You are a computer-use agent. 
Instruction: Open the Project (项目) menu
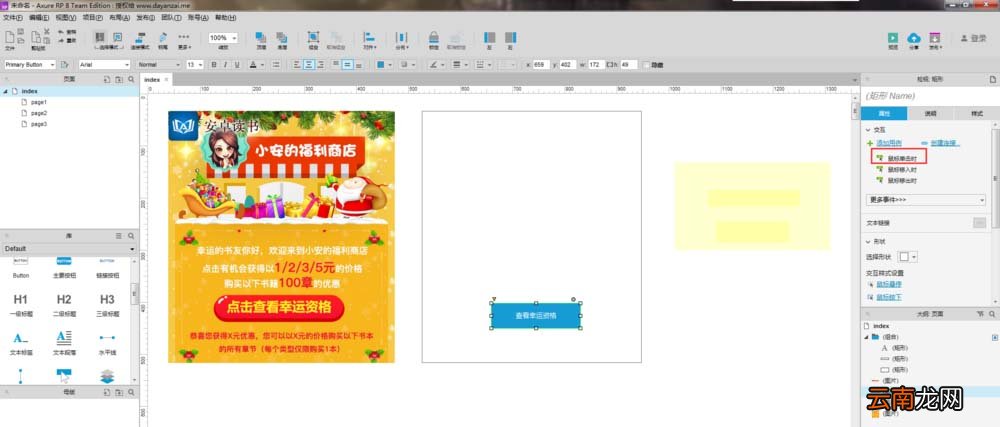pos(93,17)
